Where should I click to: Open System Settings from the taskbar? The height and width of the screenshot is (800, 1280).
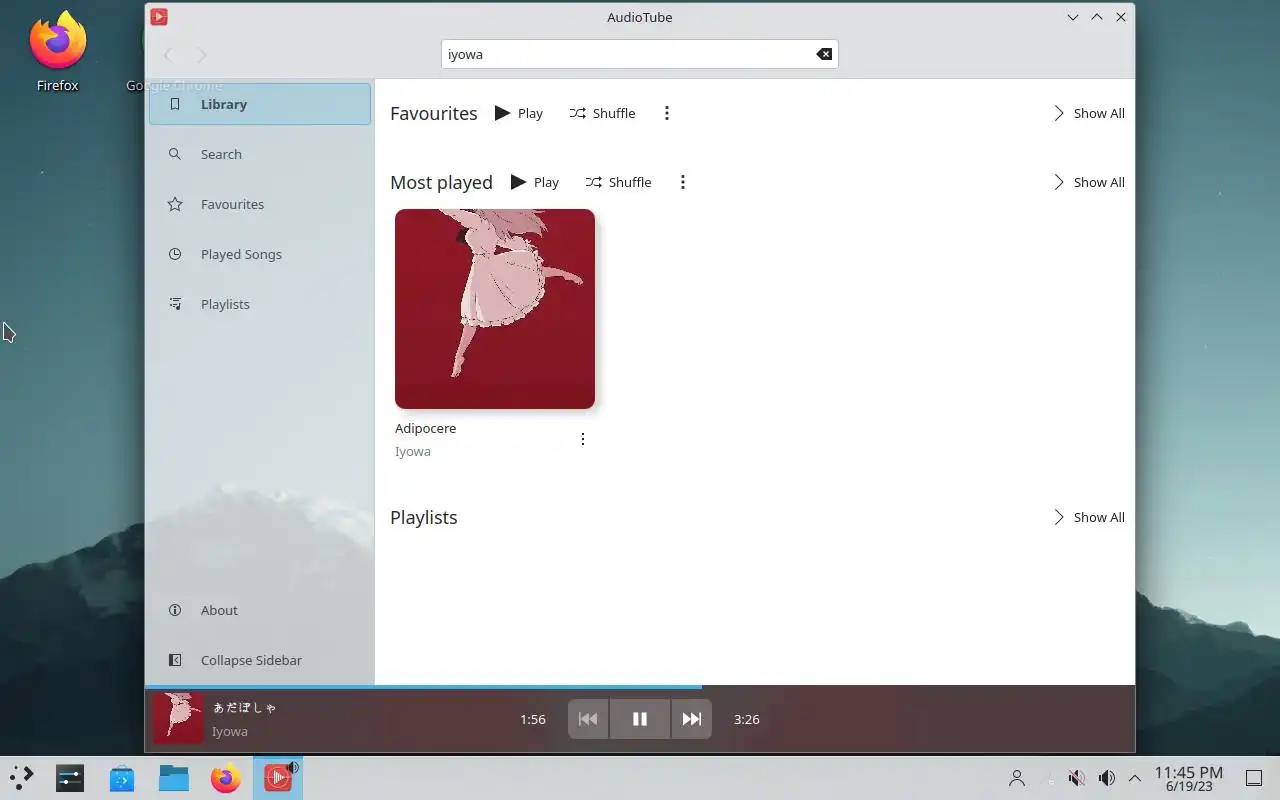70,778
